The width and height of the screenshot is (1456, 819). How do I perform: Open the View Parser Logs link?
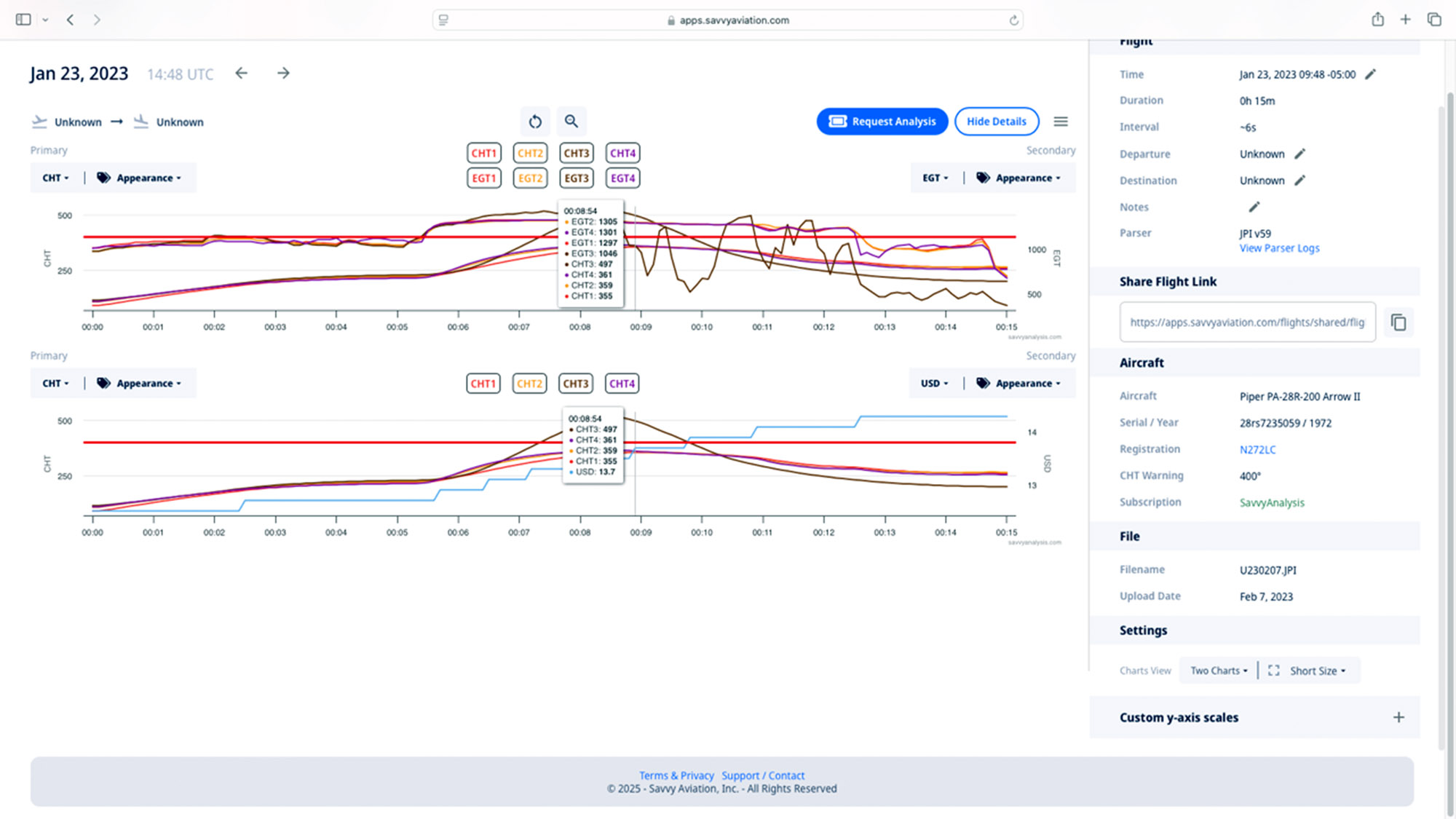pos(1279,248)
